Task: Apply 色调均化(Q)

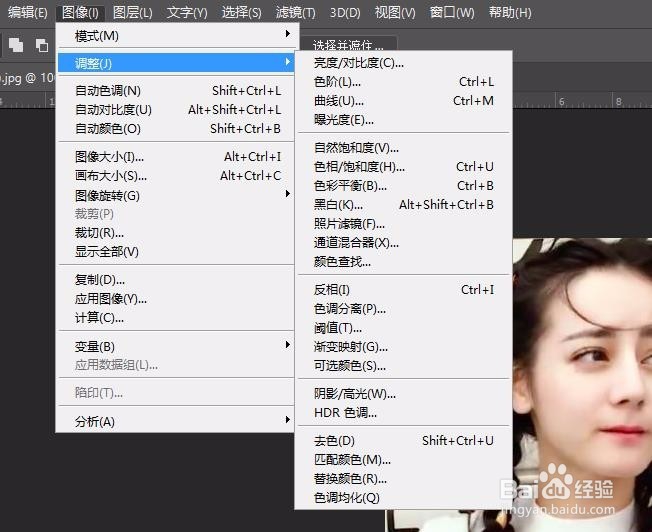Action: (403, 497)
